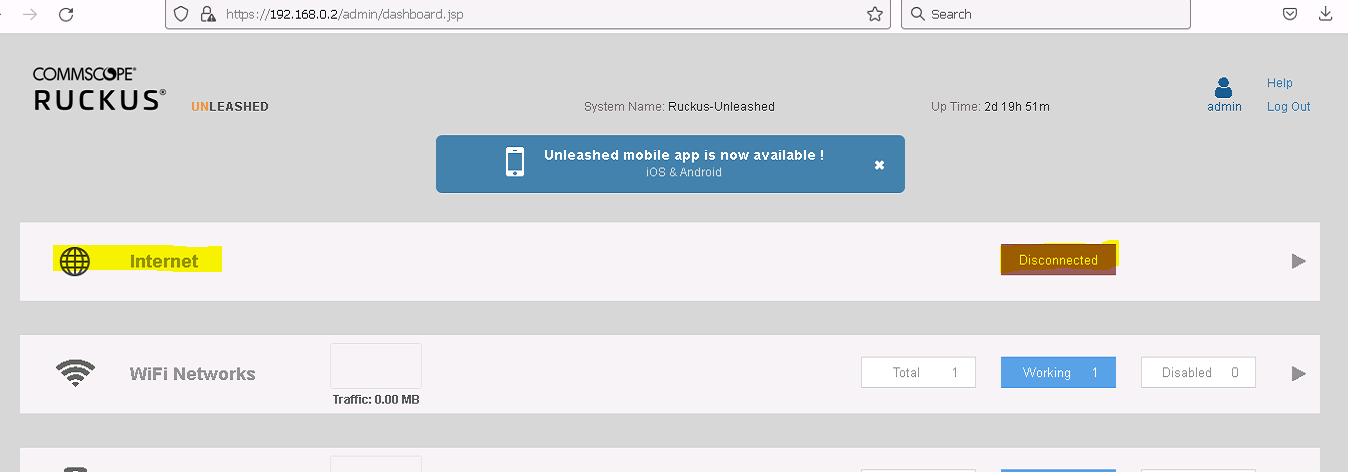Viewport: 1348px width, 472px height.
Task: Click the Traffic: 0.00 MB label
Action: pyautogui.click(x=376, y=400)
